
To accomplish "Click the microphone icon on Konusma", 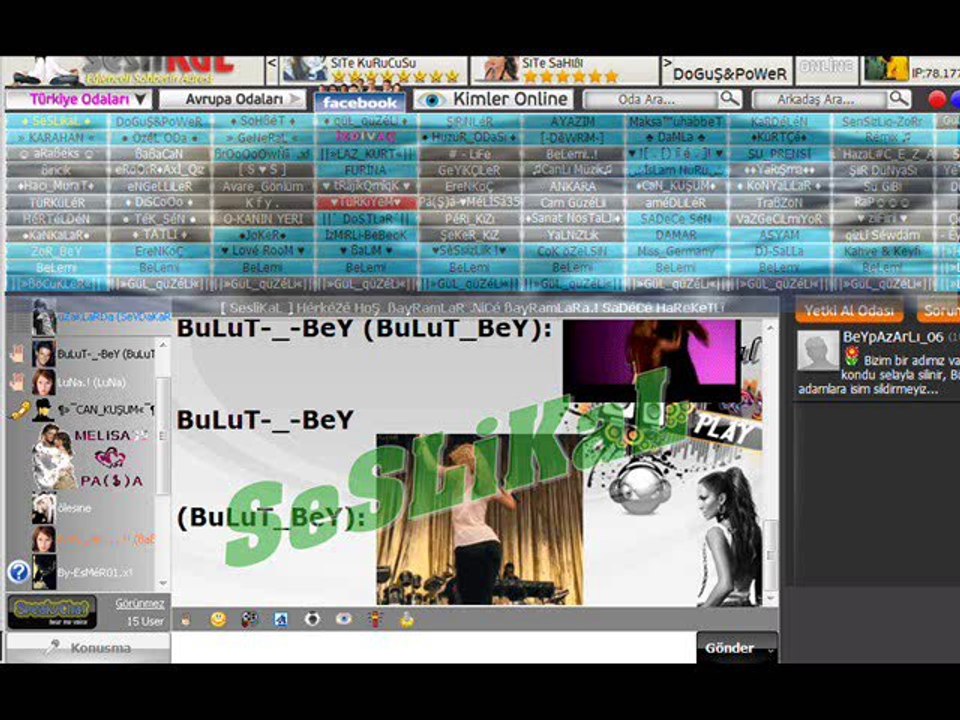I will coord(54,647).
